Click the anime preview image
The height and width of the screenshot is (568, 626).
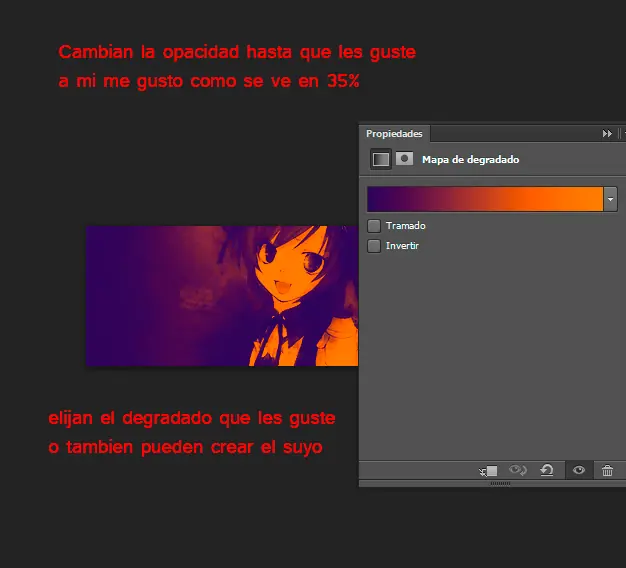pos(222,296)
